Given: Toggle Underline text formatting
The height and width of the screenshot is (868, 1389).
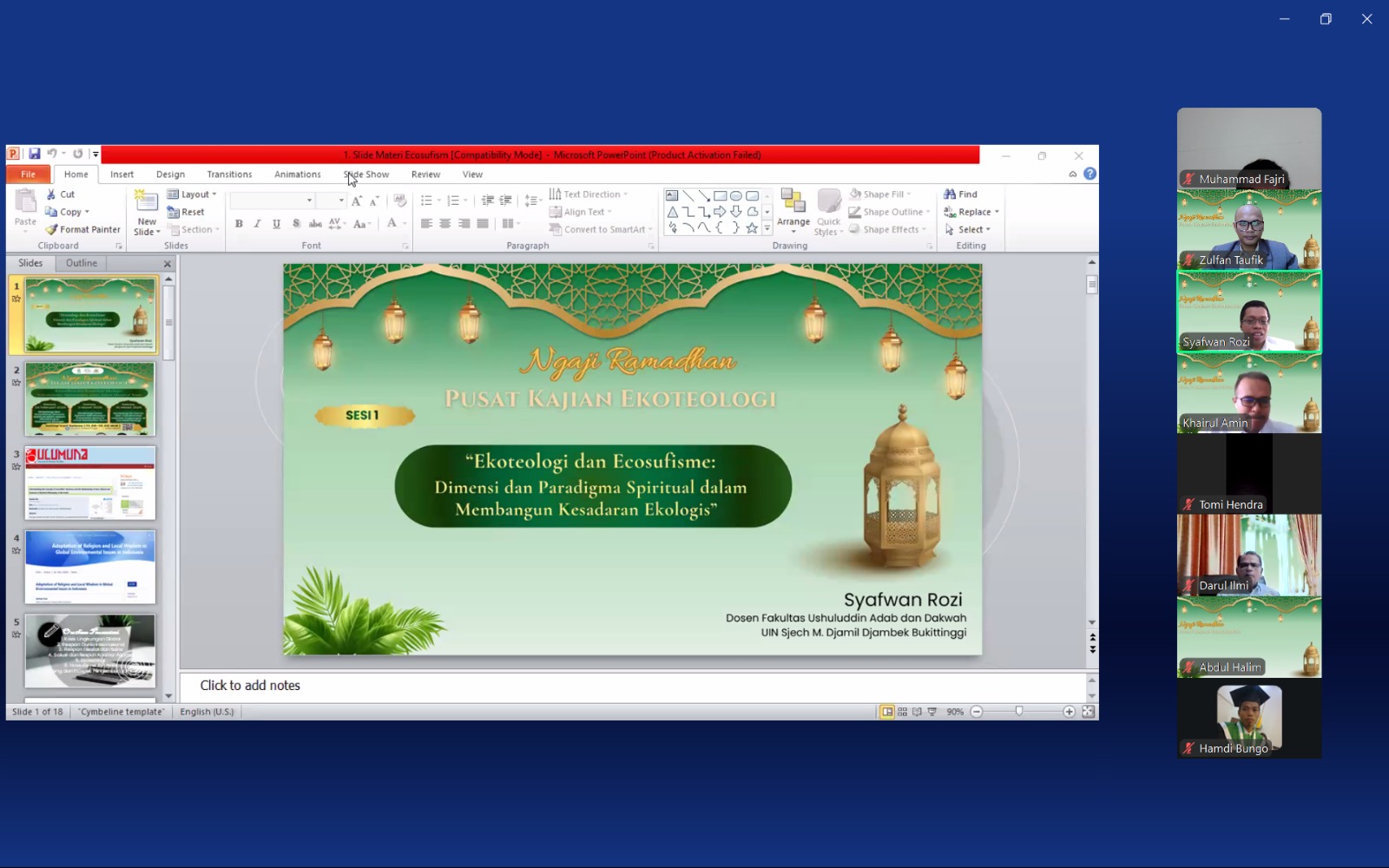Looking at the screenshot, I should pos(276,224).
